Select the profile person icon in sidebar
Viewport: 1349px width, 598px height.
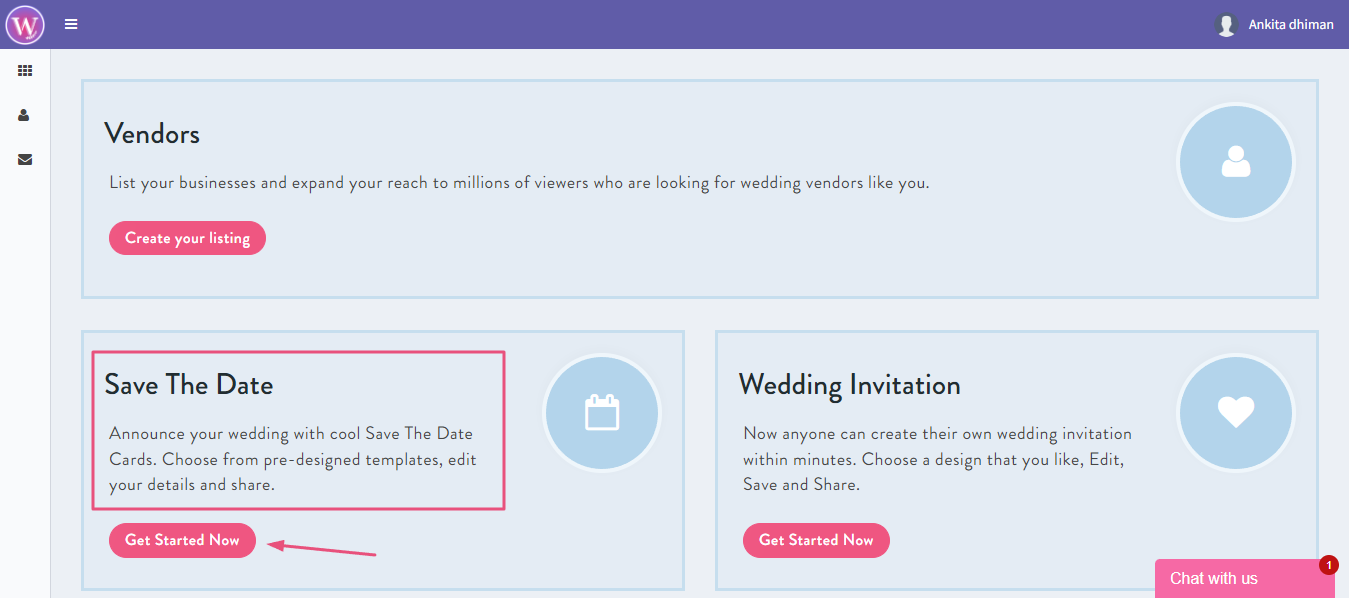click(x=25, y=115)
